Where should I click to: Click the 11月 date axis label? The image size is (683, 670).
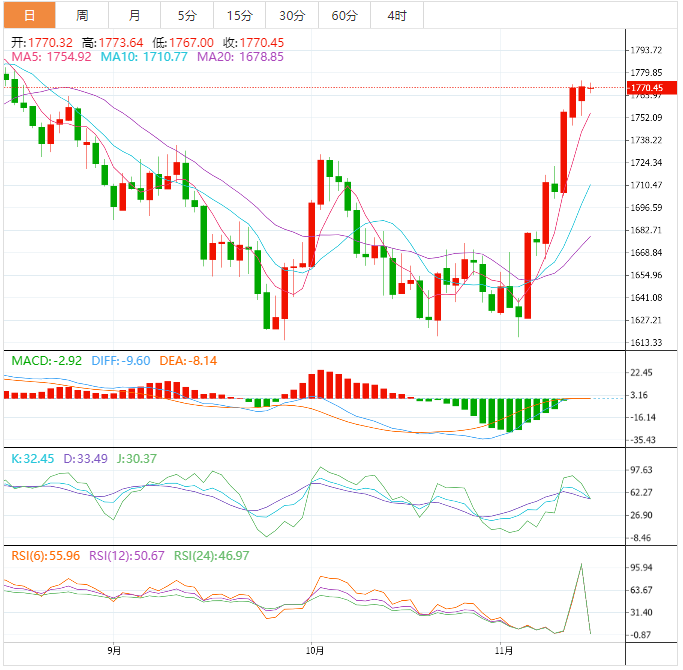504,651
